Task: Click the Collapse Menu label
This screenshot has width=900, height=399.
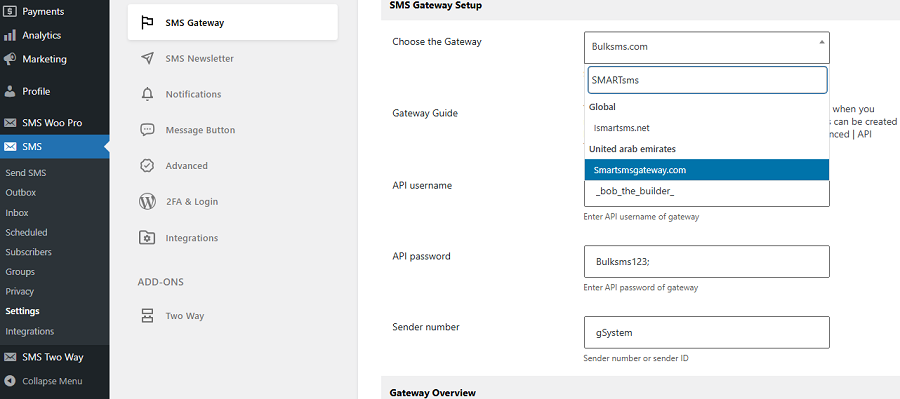Action: 52,381
